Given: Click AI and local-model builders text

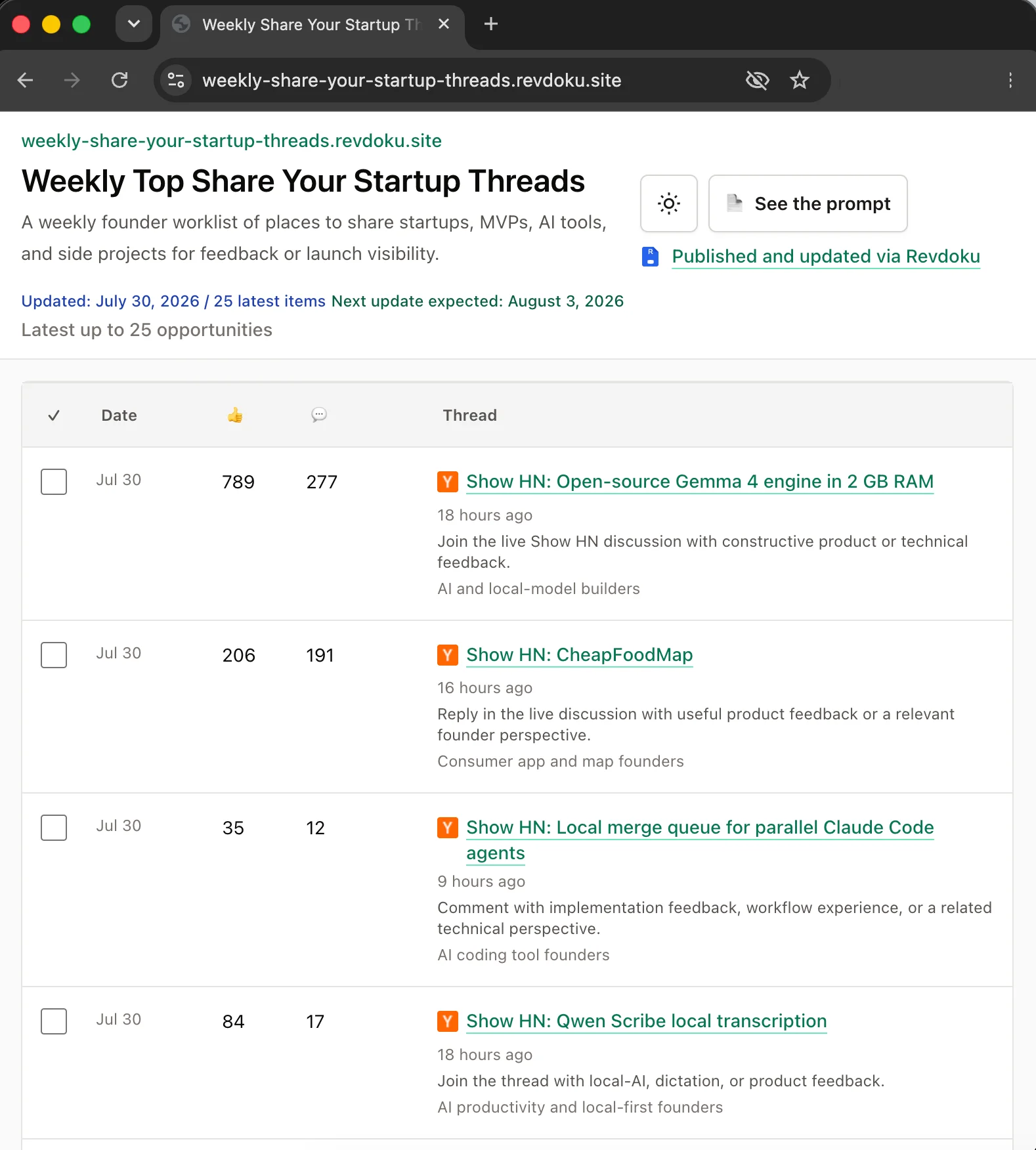Looking at the screenshot, I should pyautogui.click(x=538, y=589).
